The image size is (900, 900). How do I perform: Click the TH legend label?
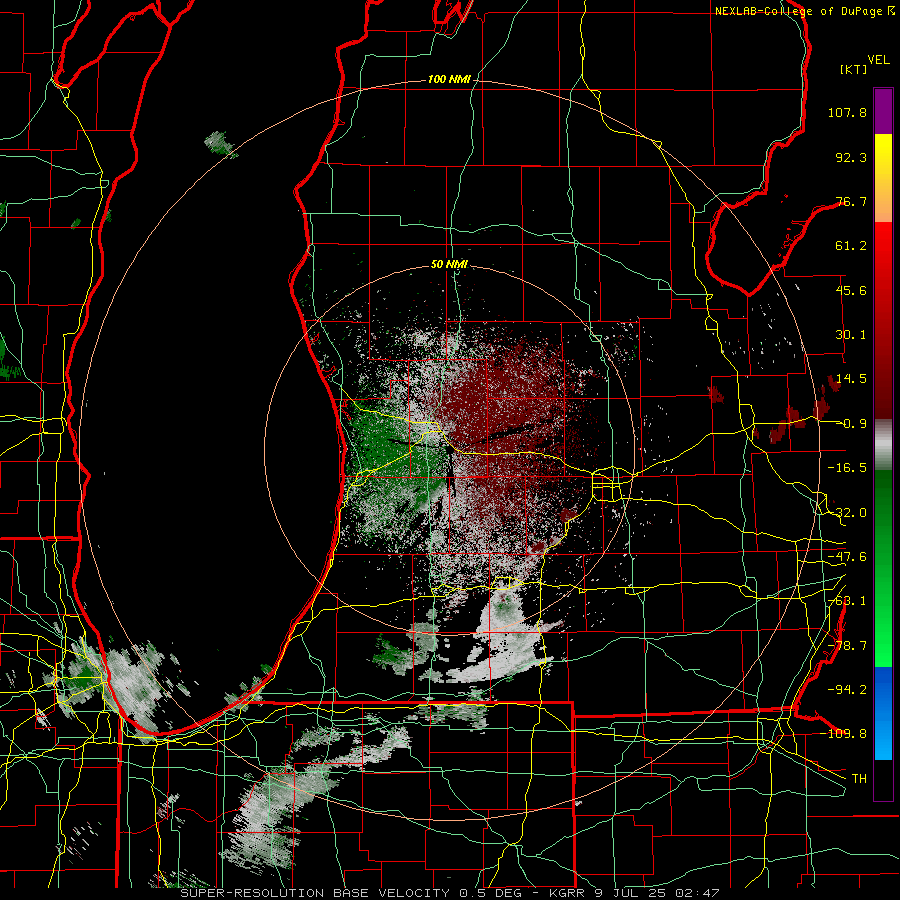[x=859, y=778]
